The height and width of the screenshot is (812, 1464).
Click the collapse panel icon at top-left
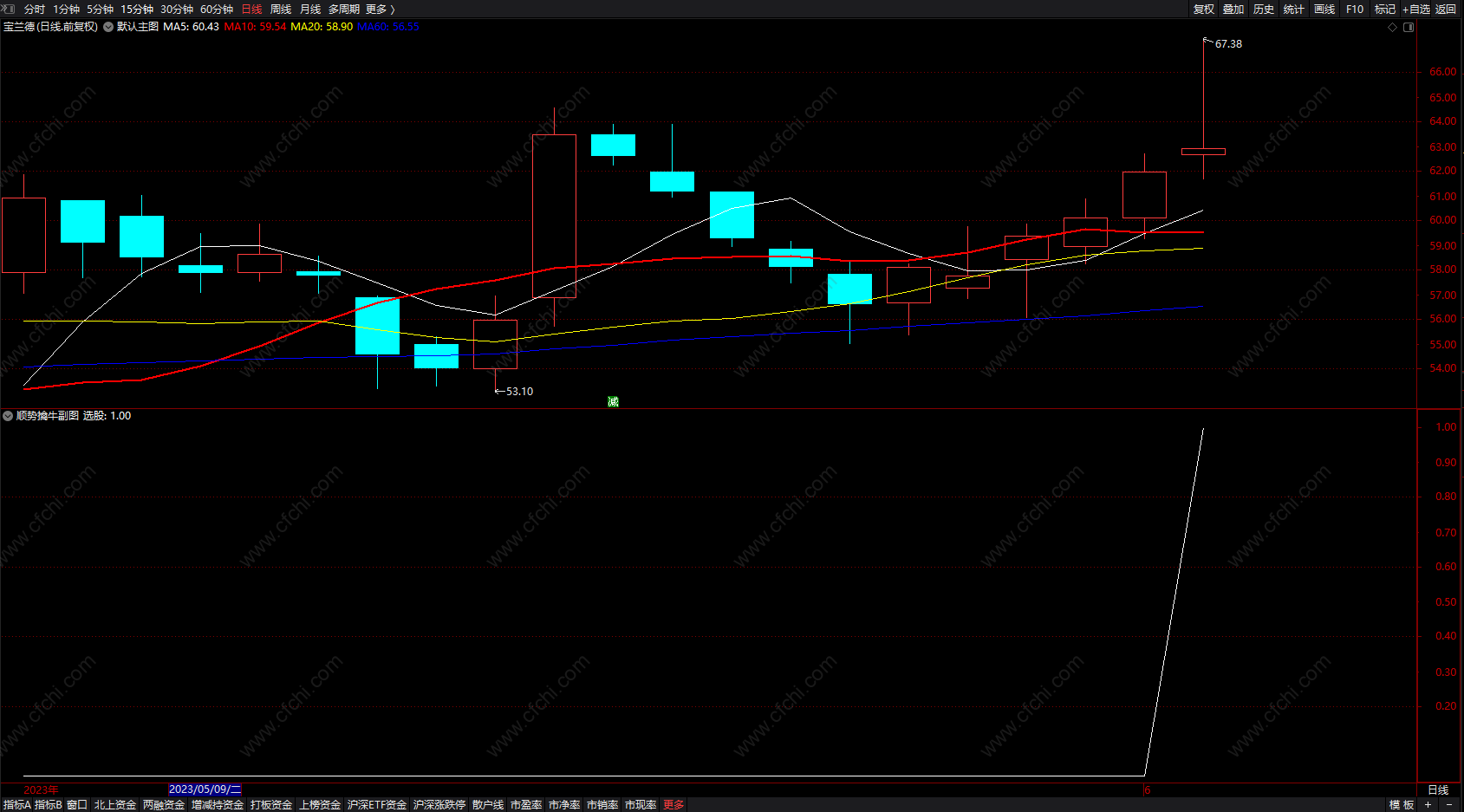pyautogui.click(x=9, y=9)
